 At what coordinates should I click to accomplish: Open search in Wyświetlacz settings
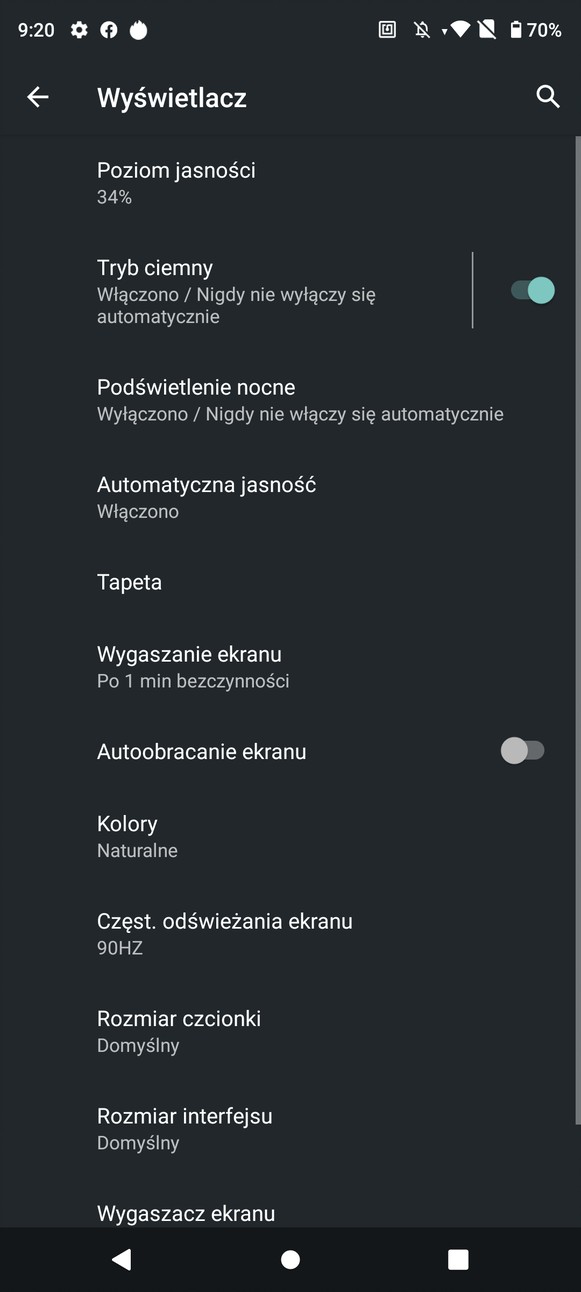pos(548,97)
